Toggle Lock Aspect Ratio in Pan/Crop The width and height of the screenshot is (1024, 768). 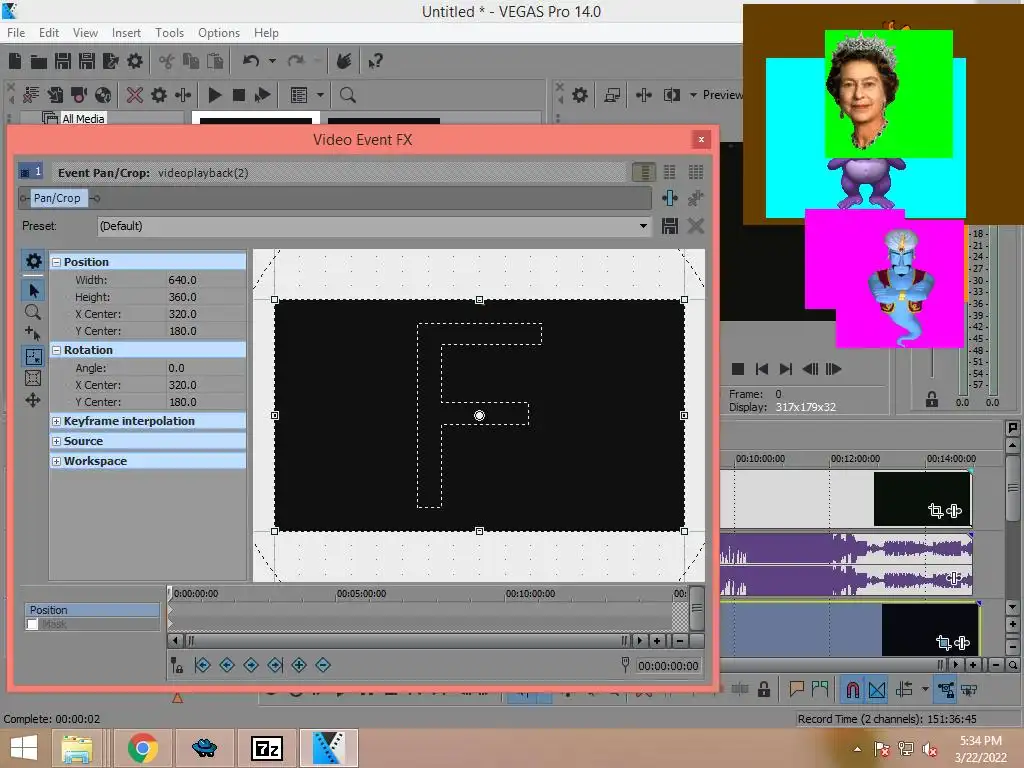click(x=33, y=378)
